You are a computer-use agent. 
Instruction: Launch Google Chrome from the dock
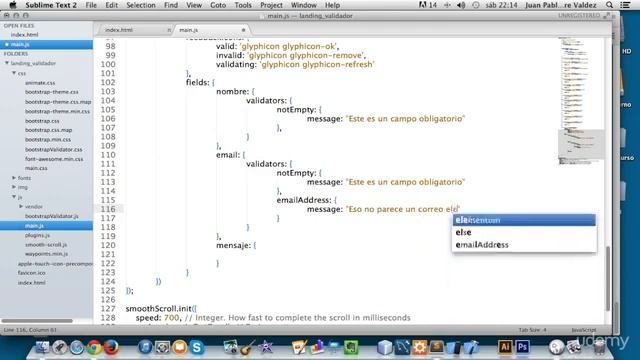tap(94, 347)
